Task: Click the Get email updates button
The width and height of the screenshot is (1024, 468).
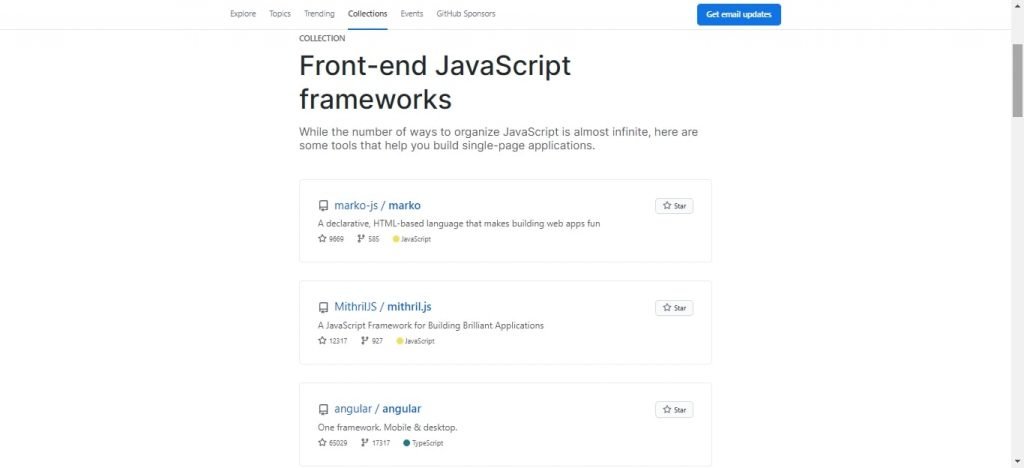Action: 739,14
